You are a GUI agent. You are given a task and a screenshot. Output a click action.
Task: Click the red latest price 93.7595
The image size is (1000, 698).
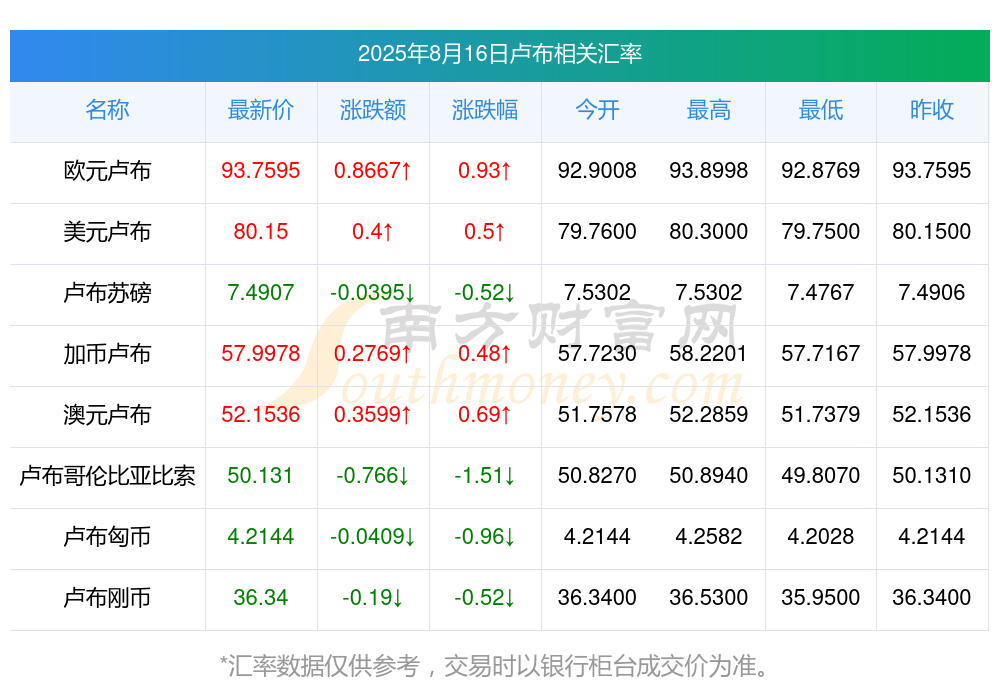click(261, 170)
